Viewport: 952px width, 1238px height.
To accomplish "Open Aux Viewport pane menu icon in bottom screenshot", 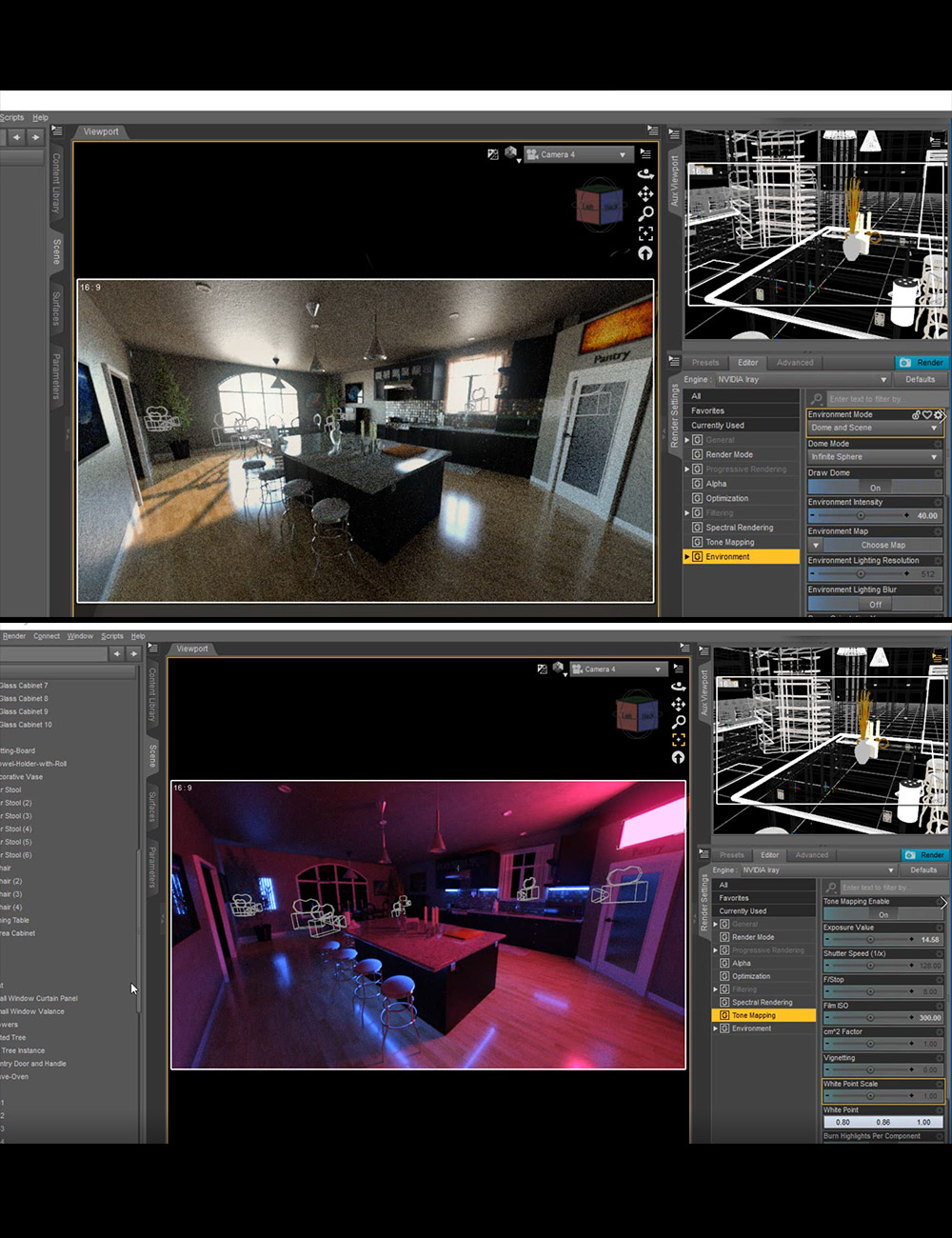I will coord(704,649).
